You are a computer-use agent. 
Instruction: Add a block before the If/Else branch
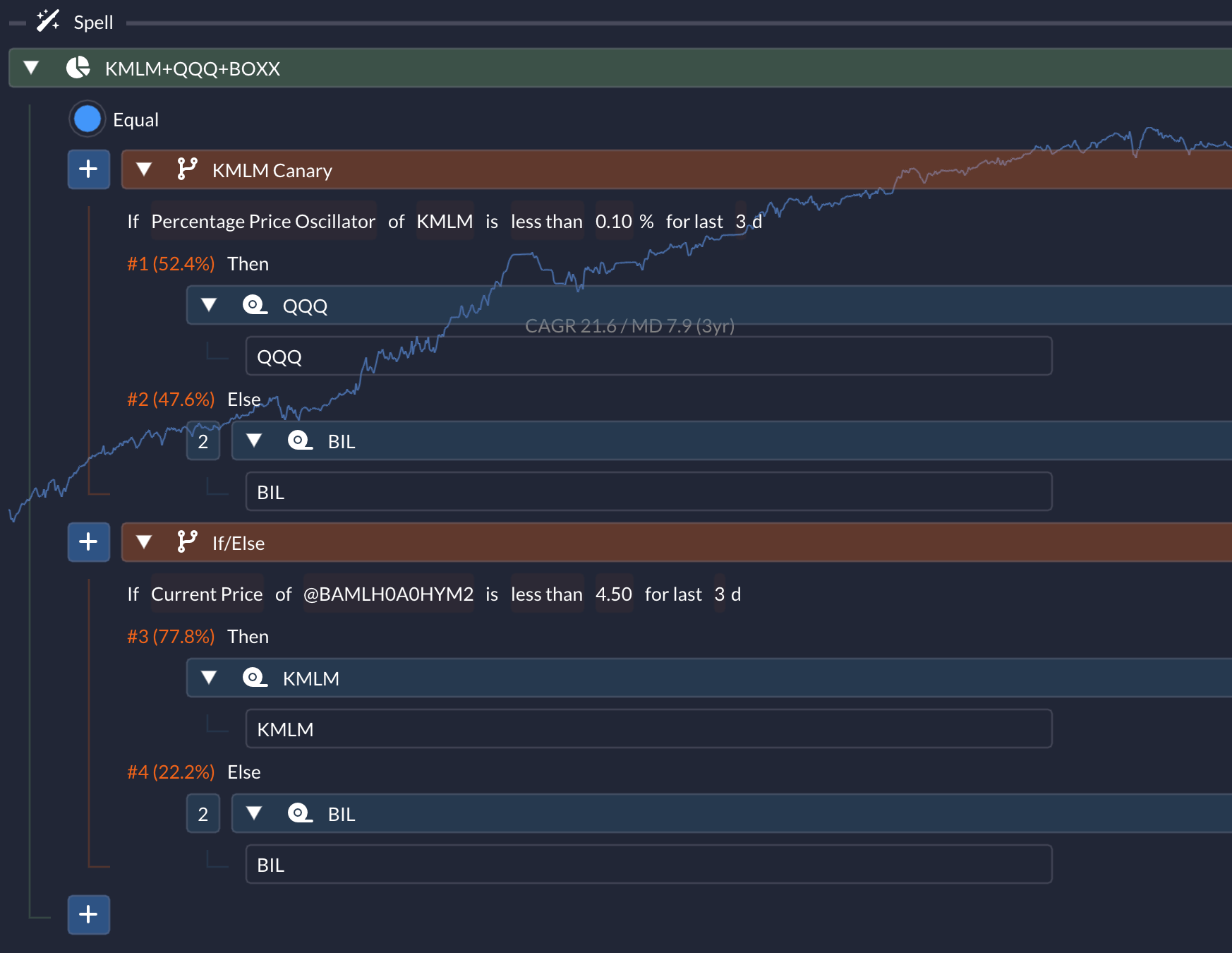pyautogui.click(x=89, y=542)
